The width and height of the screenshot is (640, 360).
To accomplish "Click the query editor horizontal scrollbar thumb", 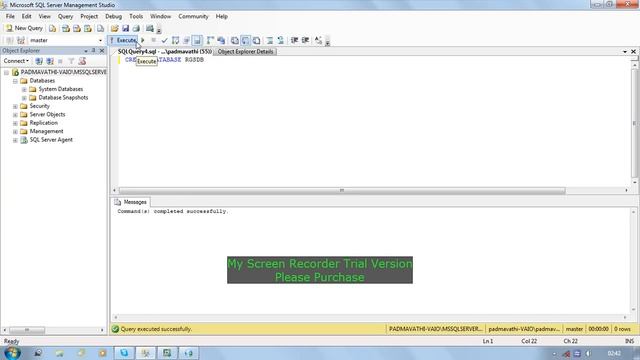I will [342, 191].
